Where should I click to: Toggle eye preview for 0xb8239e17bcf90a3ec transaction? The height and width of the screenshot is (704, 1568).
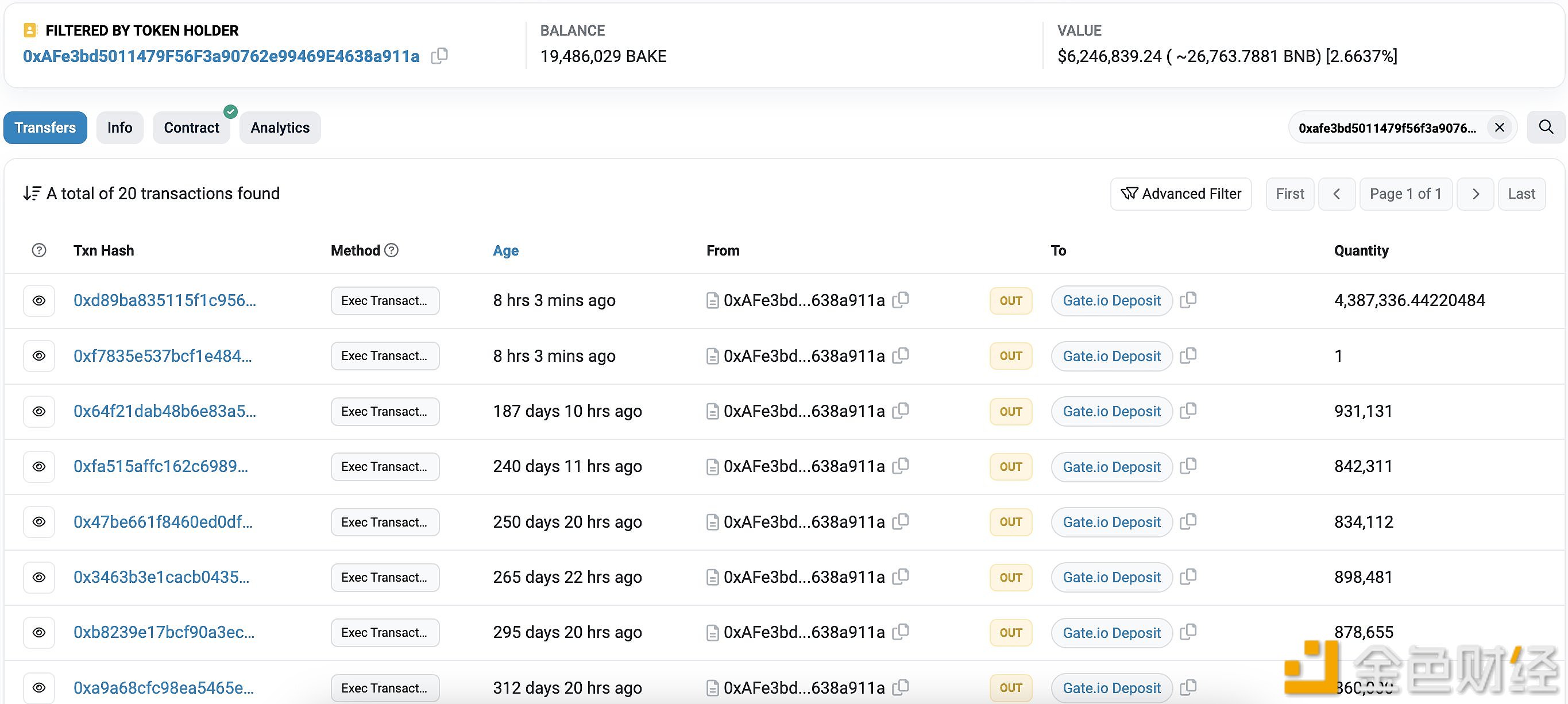pos(39,633)
